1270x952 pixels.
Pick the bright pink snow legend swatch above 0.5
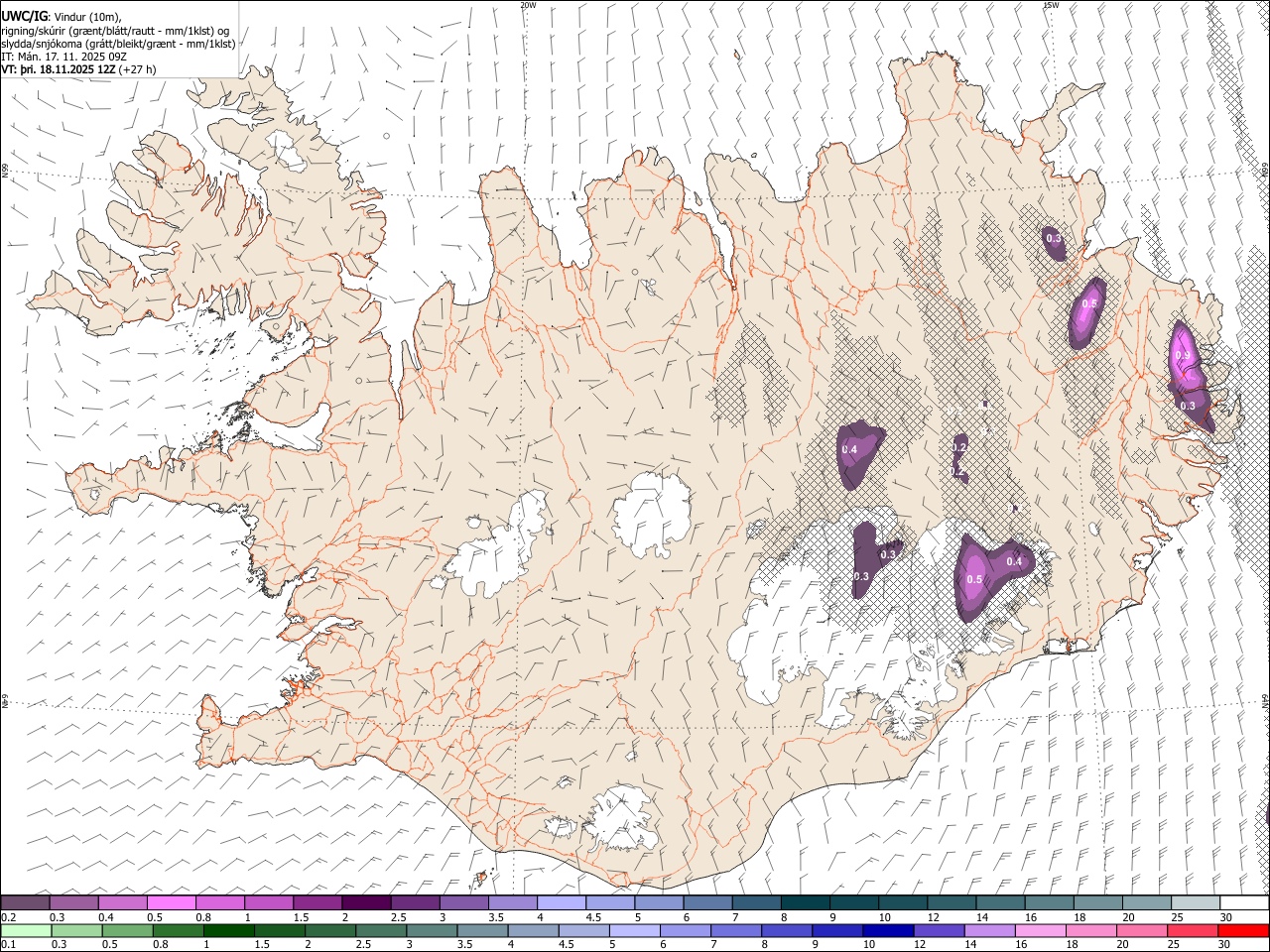pos(171,902)
